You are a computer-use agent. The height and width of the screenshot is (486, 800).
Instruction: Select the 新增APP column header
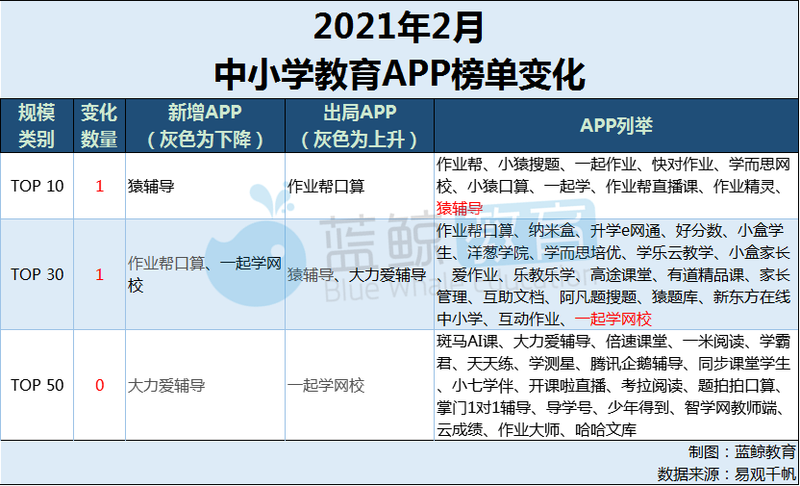tap(205, 125)
